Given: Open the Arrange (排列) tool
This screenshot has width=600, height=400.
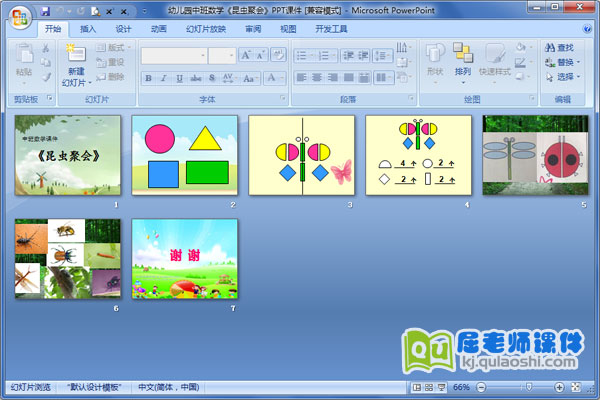Looking at the screenshot, I should click(462, 58).
